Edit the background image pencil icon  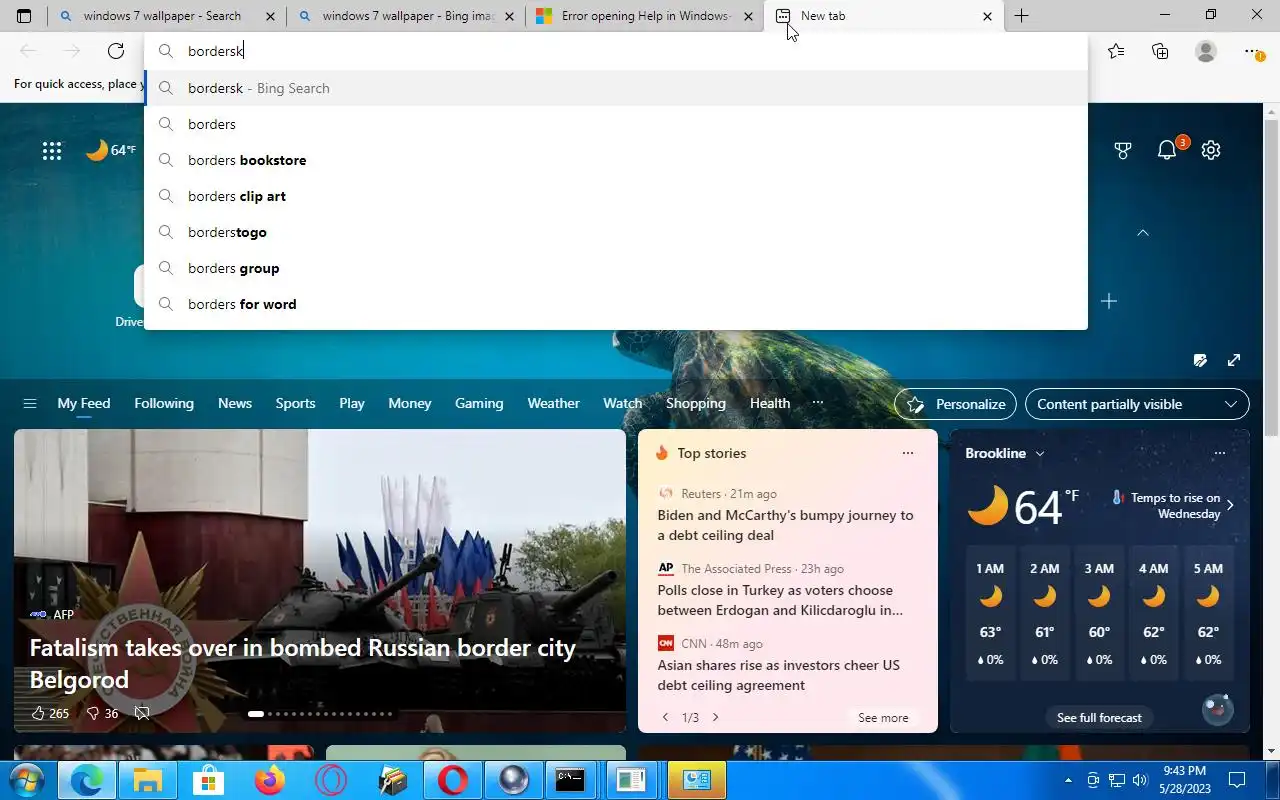coord(1200,360)
